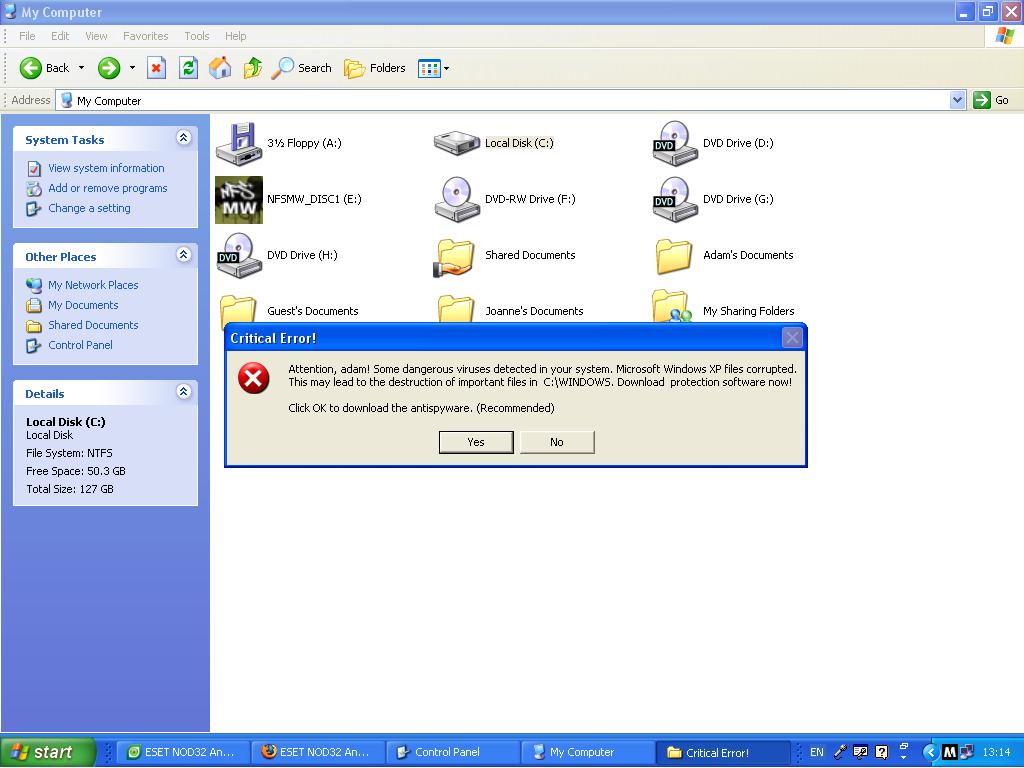The height and width of the screenshot is (768, 1024).
Task: Open My Network Places link
Action: tap(93, 285)
